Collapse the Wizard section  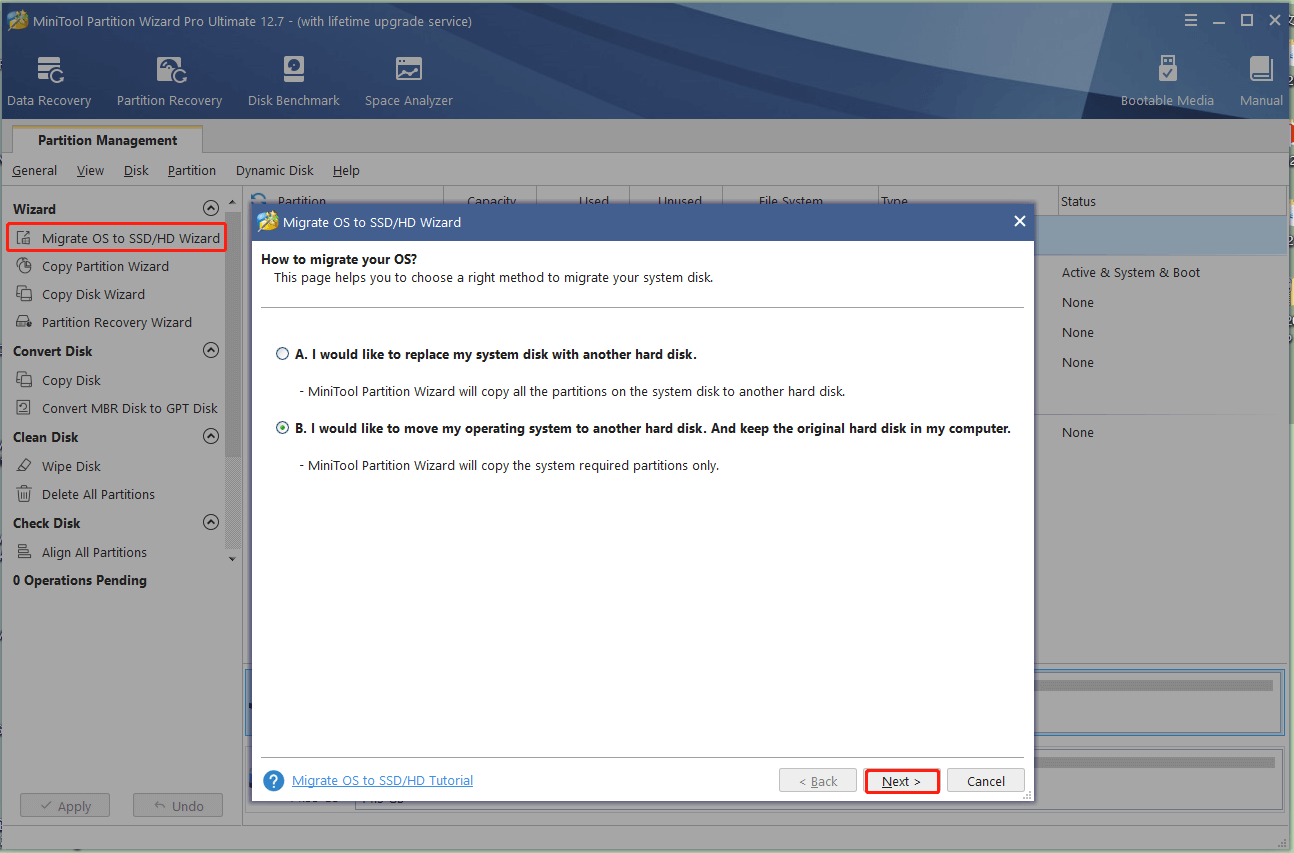point(210,209)
